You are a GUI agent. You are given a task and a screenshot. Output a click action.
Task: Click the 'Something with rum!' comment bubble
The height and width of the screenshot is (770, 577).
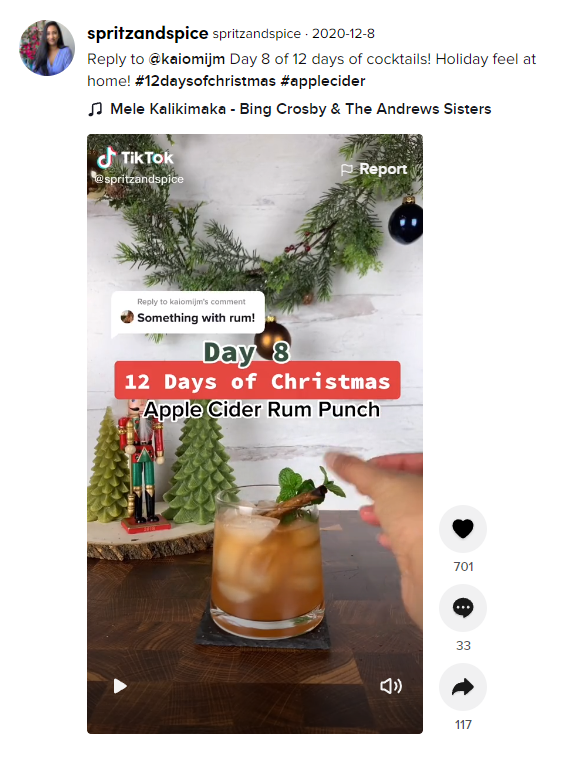(x=188, y=313)
